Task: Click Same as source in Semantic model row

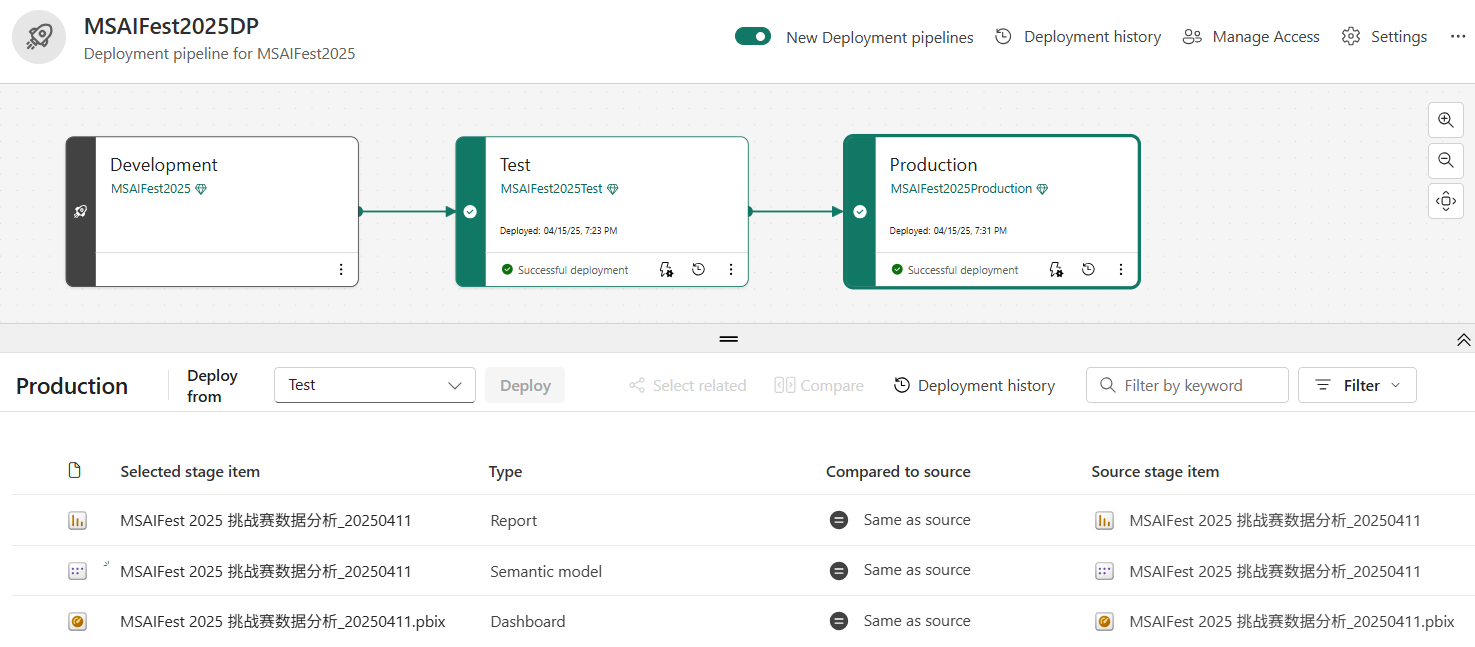Action: 917,570
